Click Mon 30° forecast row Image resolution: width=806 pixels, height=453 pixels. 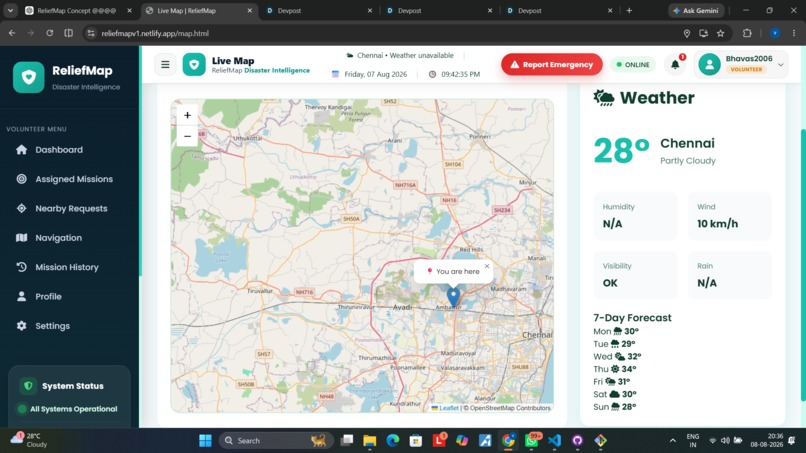(x=616, y=331)
